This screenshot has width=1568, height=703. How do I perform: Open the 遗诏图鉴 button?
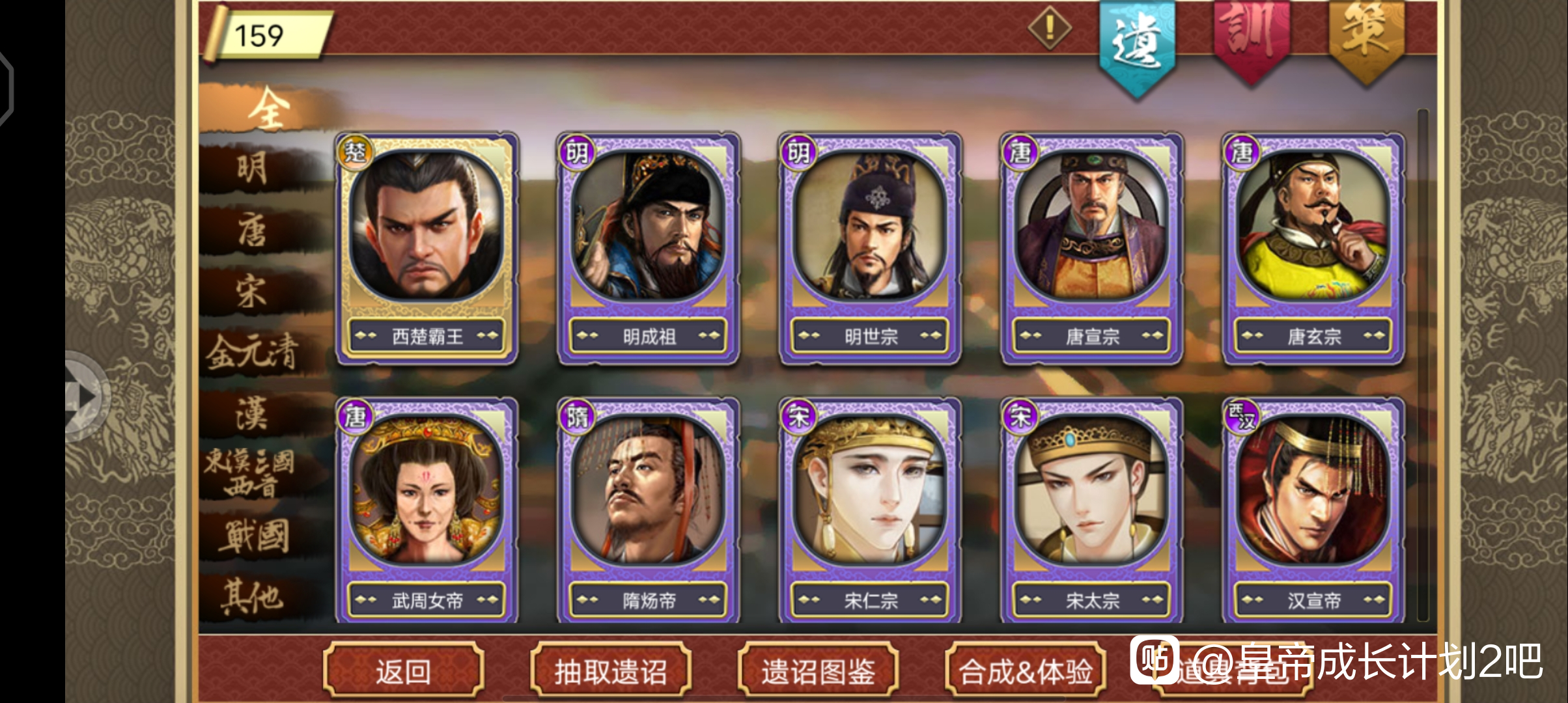[818, 671]
